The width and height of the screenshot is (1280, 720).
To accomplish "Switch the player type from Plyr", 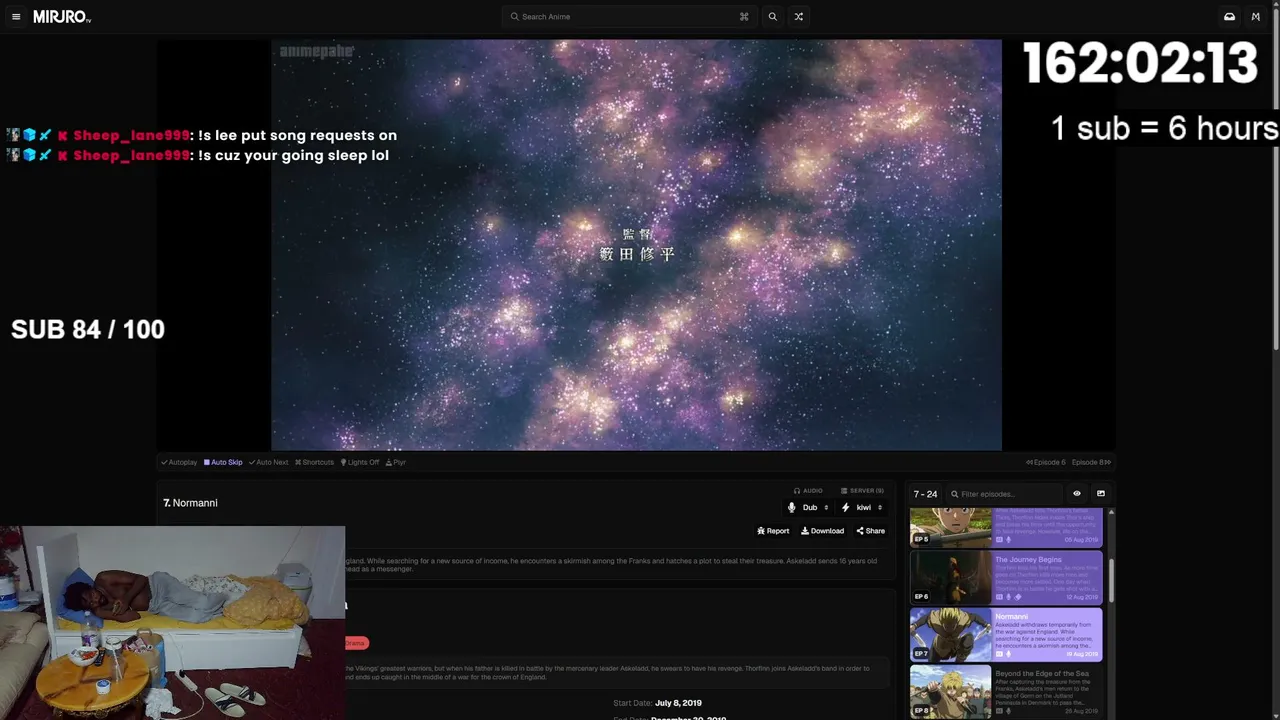I will (396, 462).
